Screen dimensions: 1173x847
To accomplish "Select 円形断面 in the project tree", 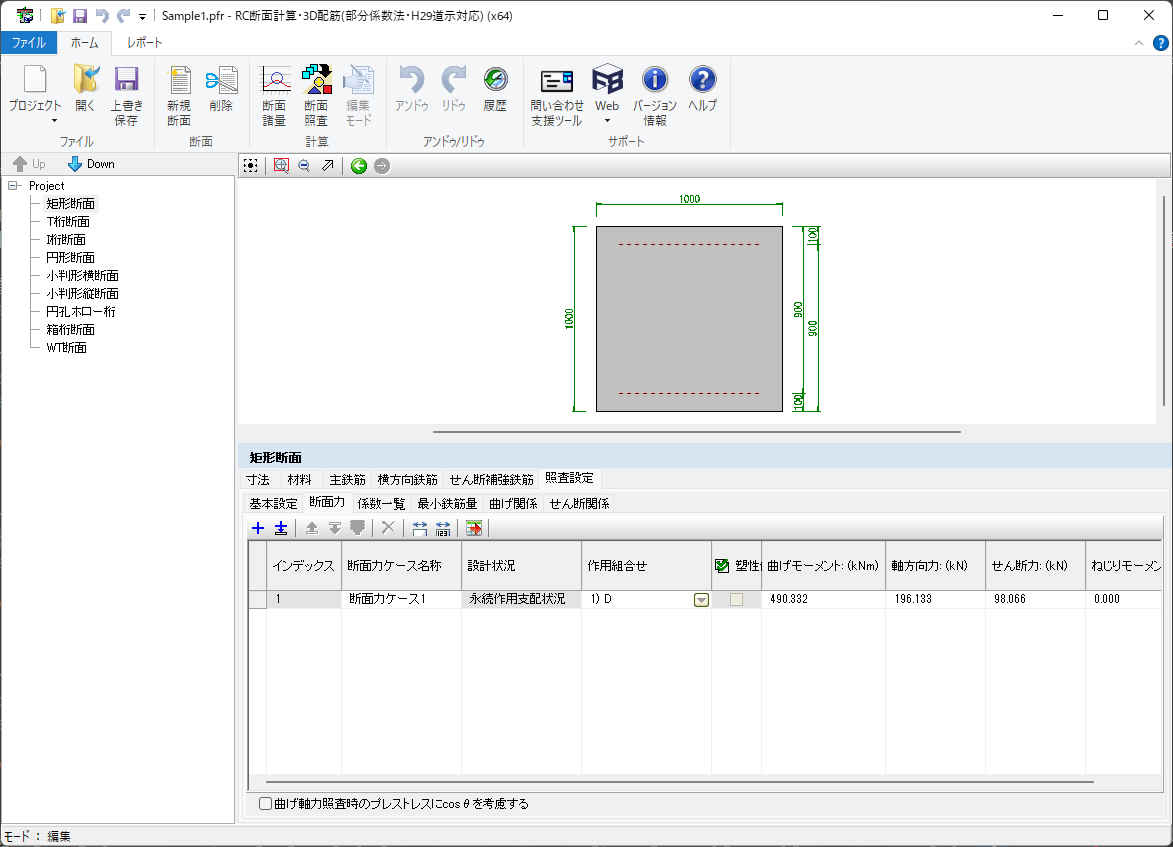I will tap(70, 258).
